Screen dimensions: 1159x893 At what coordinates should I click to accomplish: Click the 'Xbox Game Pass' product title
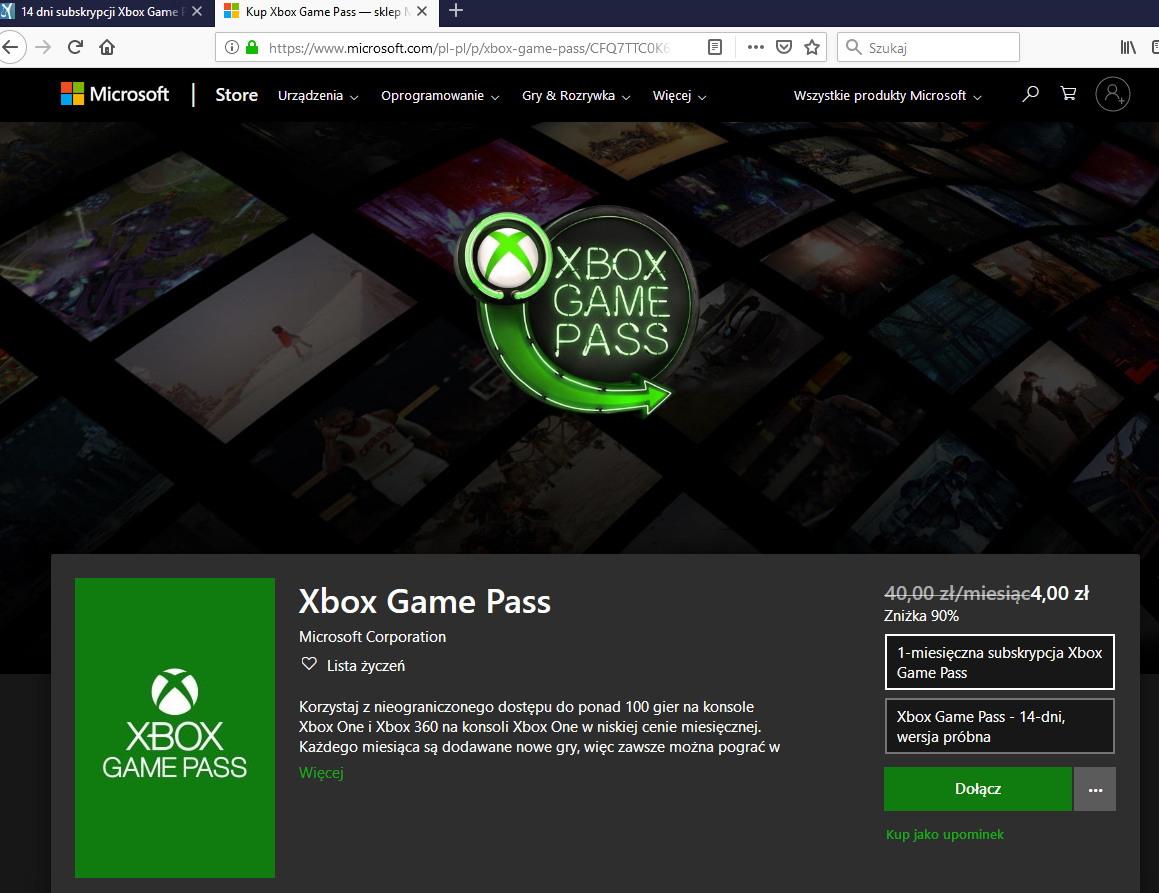(424, 602)
